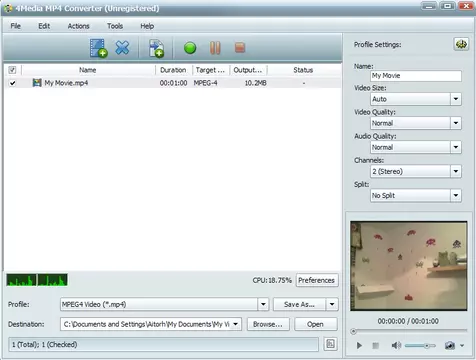The image size is (476, 360).
Task: Expand the Split dropdown showing No Split
Action: 416,195
